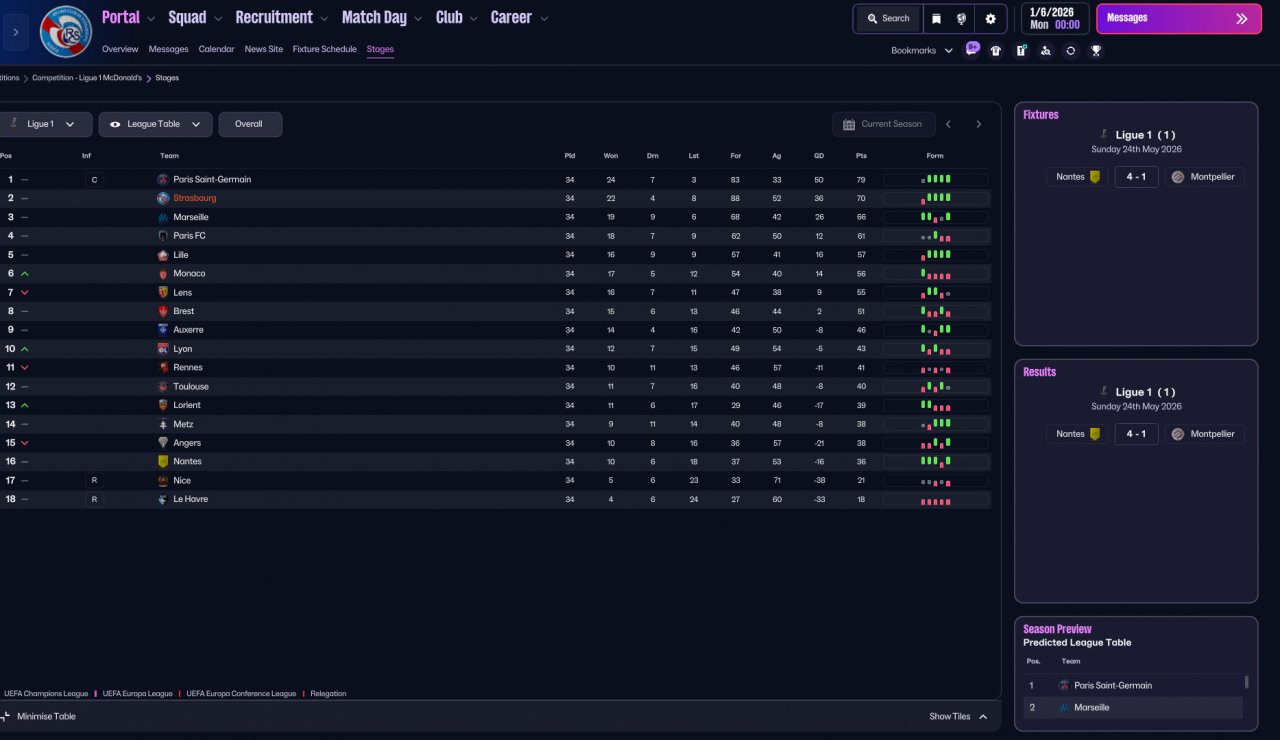Open the Toulouse team row
Viewport: 1280px width, 740px height.
click(x=495, y=387)
